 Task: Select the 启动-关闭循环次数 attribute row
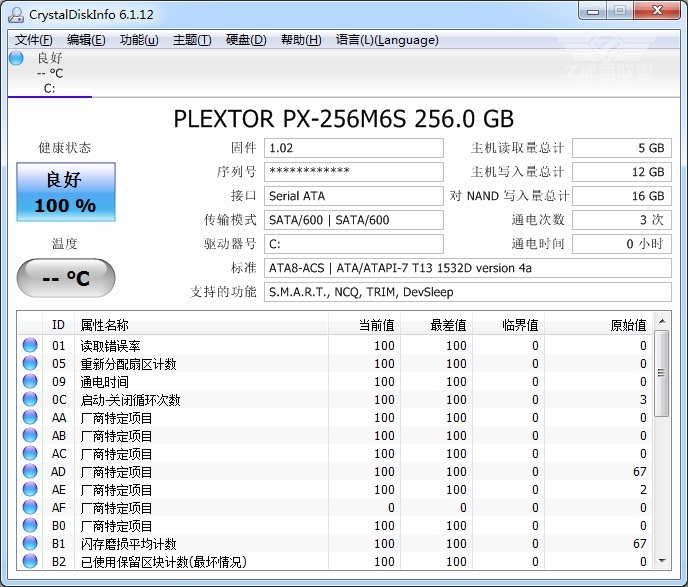coord(335,399)
